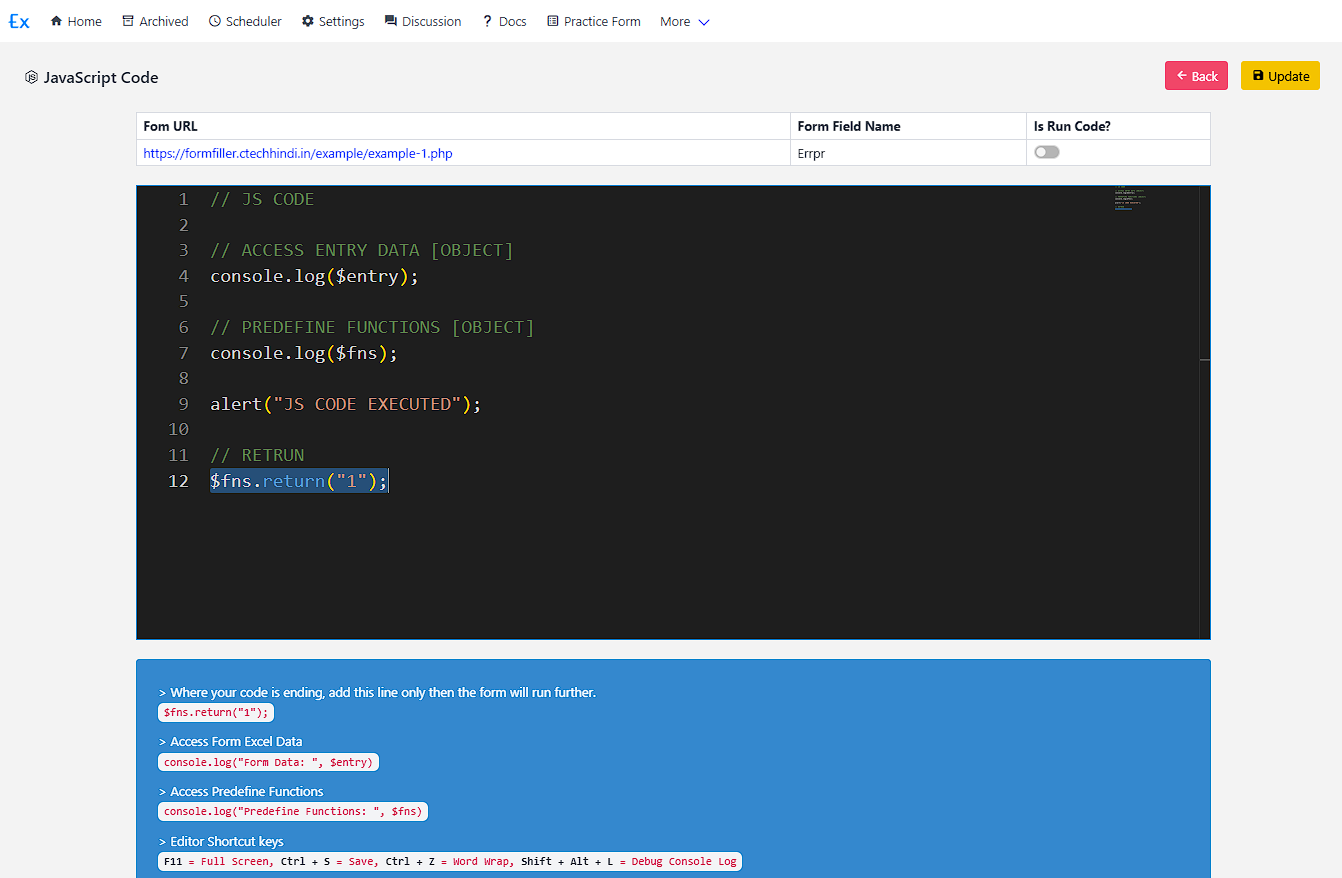Click the Archived box icon
This screenshot has height=878, width=1342.
[x=128, y=21]
